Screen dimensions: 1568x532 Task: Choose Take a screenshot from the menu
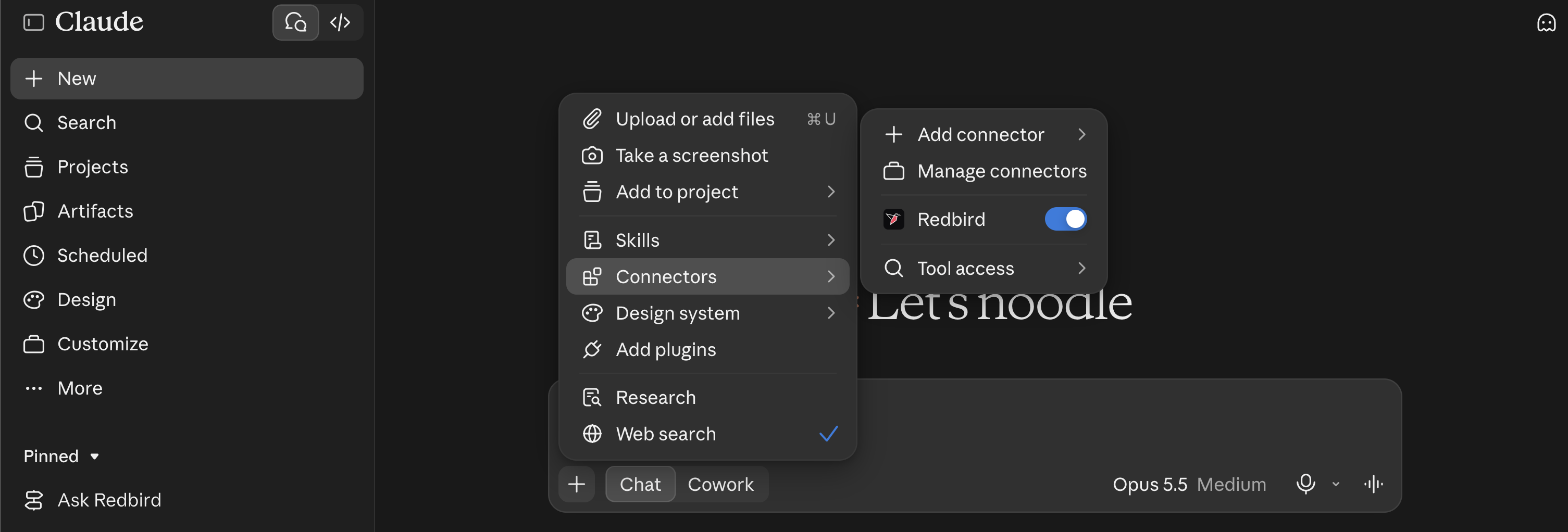(x=707, y=156)
